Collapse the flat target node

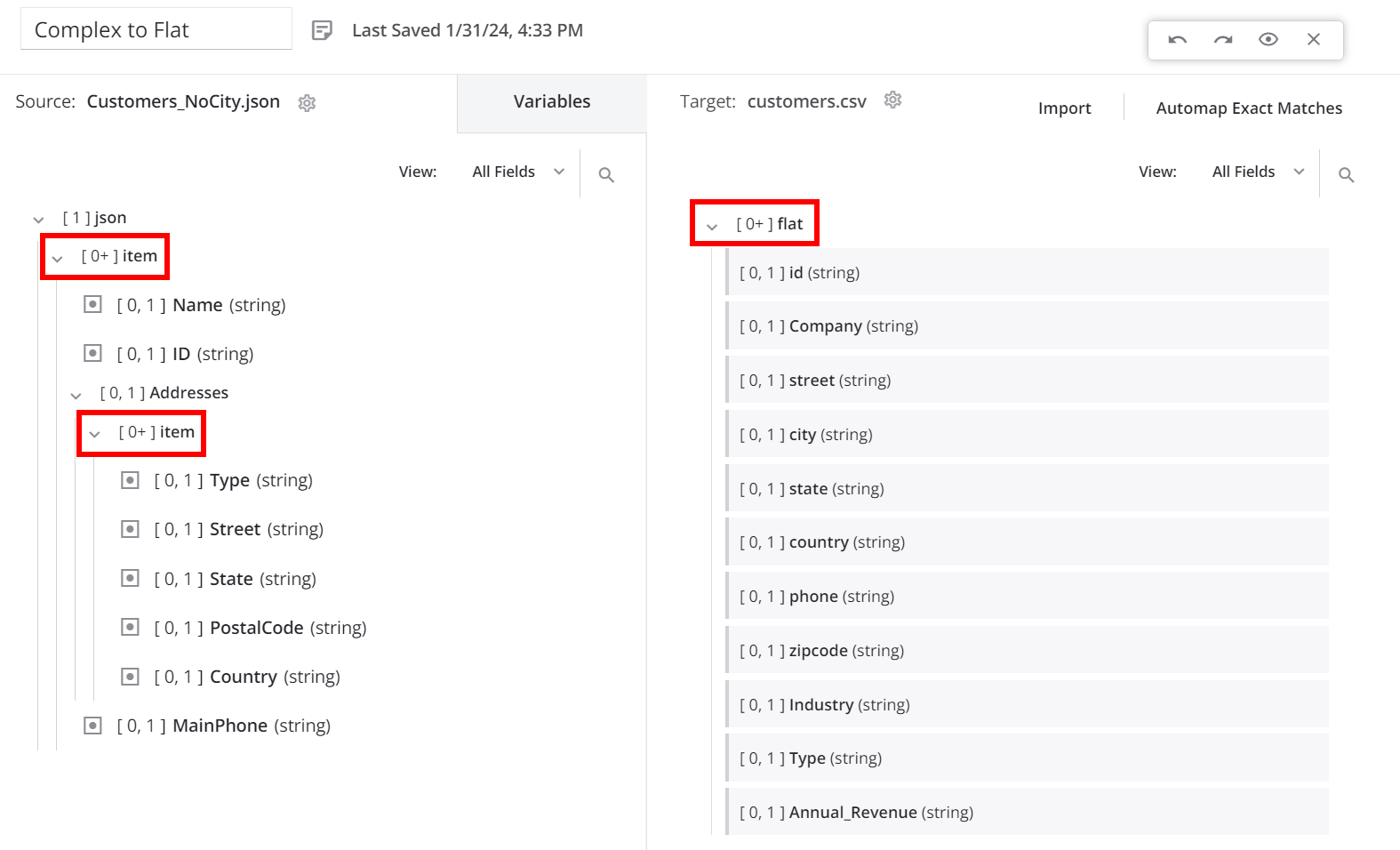712,227
